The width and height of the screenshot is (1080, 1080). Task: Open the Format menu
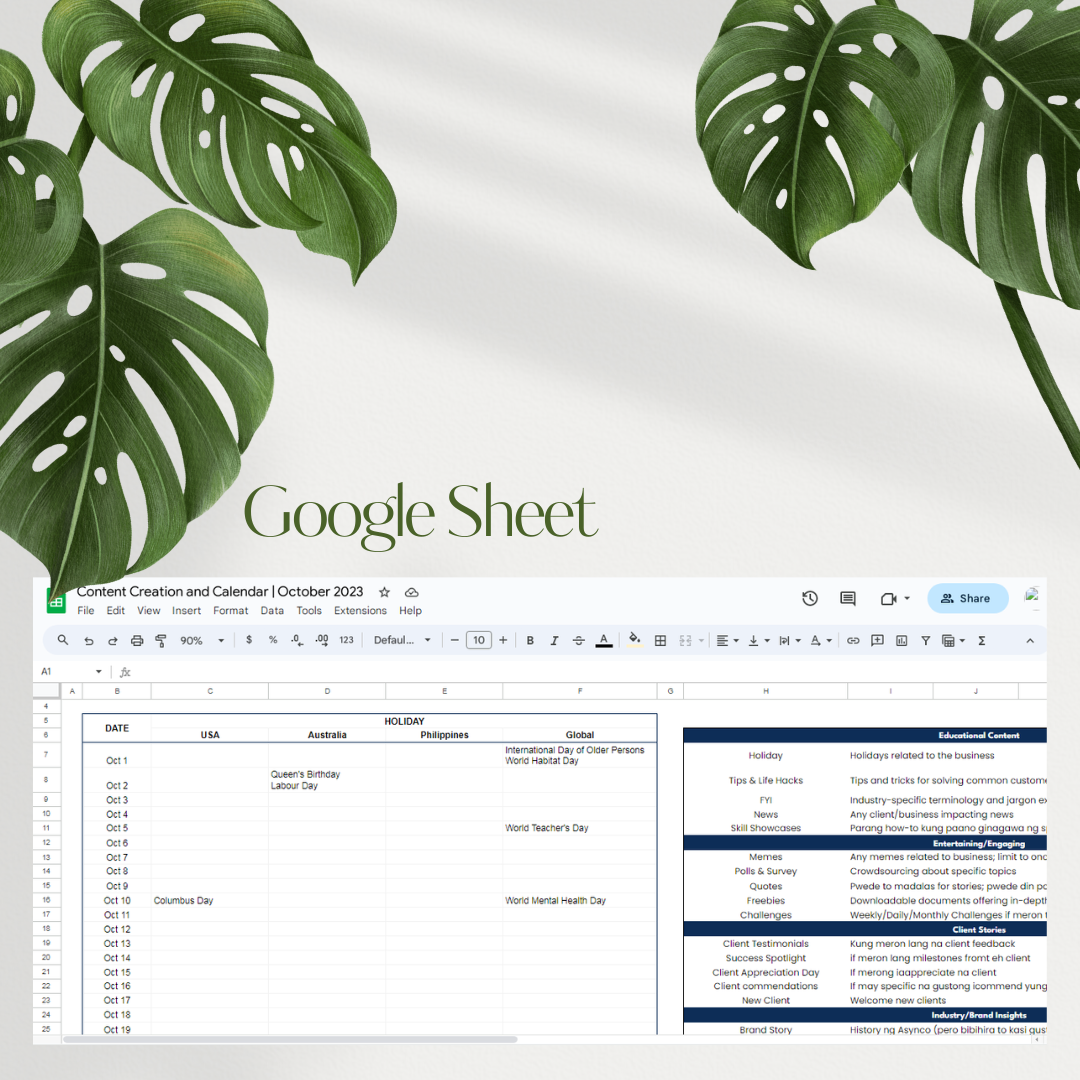230,611
